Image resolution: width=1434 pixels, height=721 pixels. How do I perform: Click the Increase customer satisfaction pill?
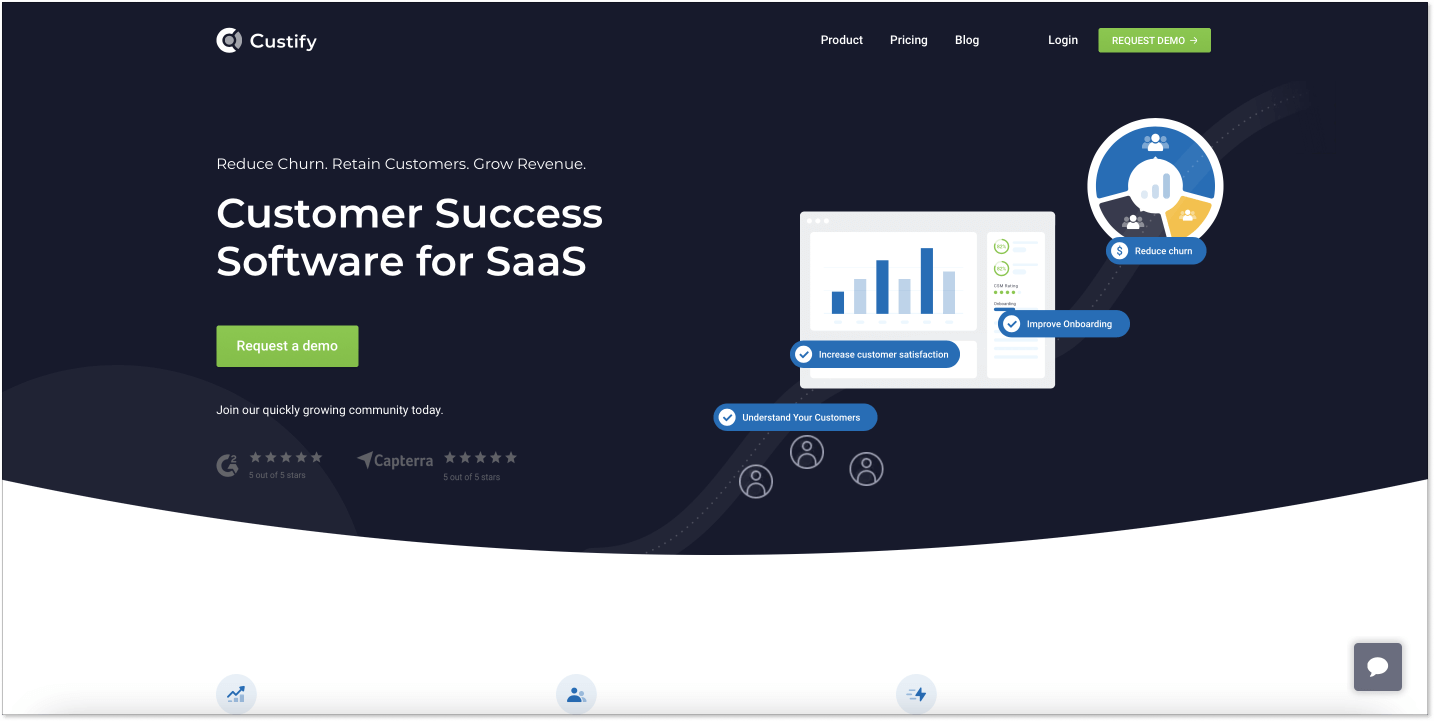tap(875, 354)
